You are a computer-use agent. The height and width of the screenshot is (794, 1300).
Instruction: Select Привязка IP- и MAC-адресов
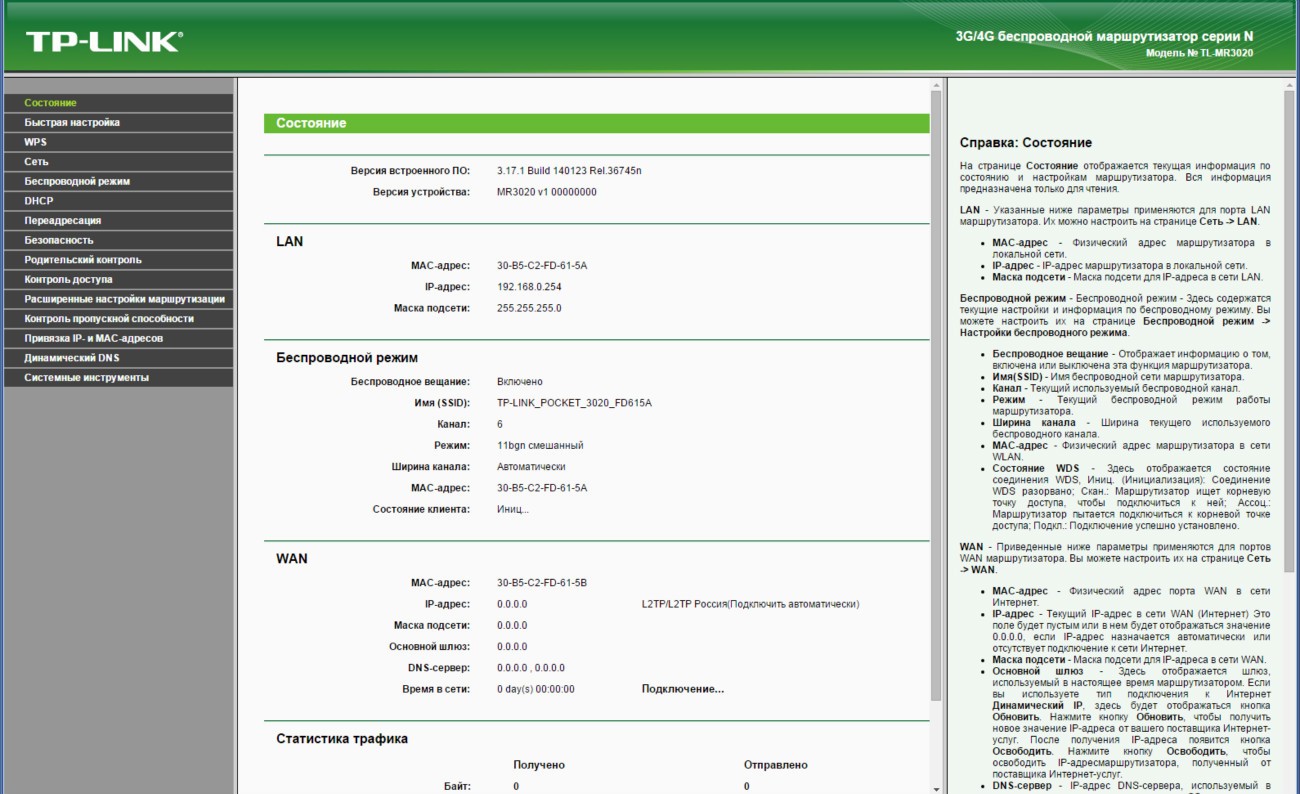pyautogui.click(x=93, y=338)
